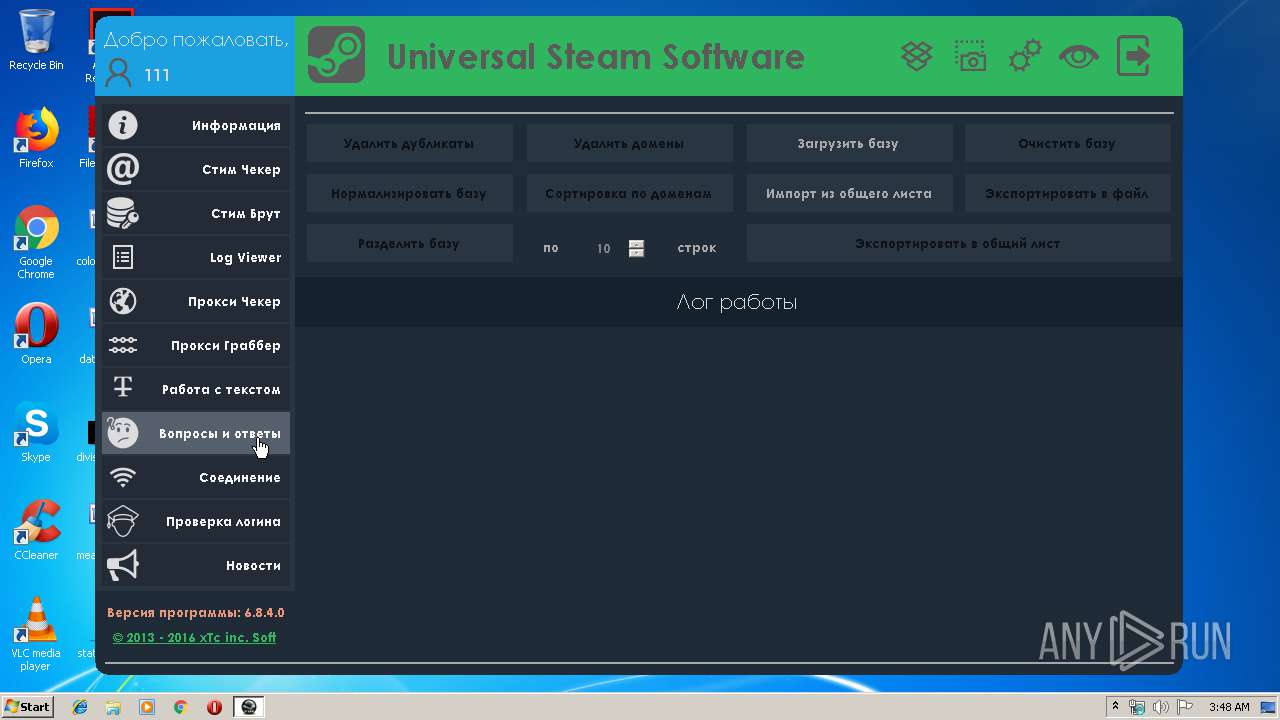The image size is (1280, 720).
Task: Click the eye icon in the header
Action: pyautogui.click(x=1079, y=56)
